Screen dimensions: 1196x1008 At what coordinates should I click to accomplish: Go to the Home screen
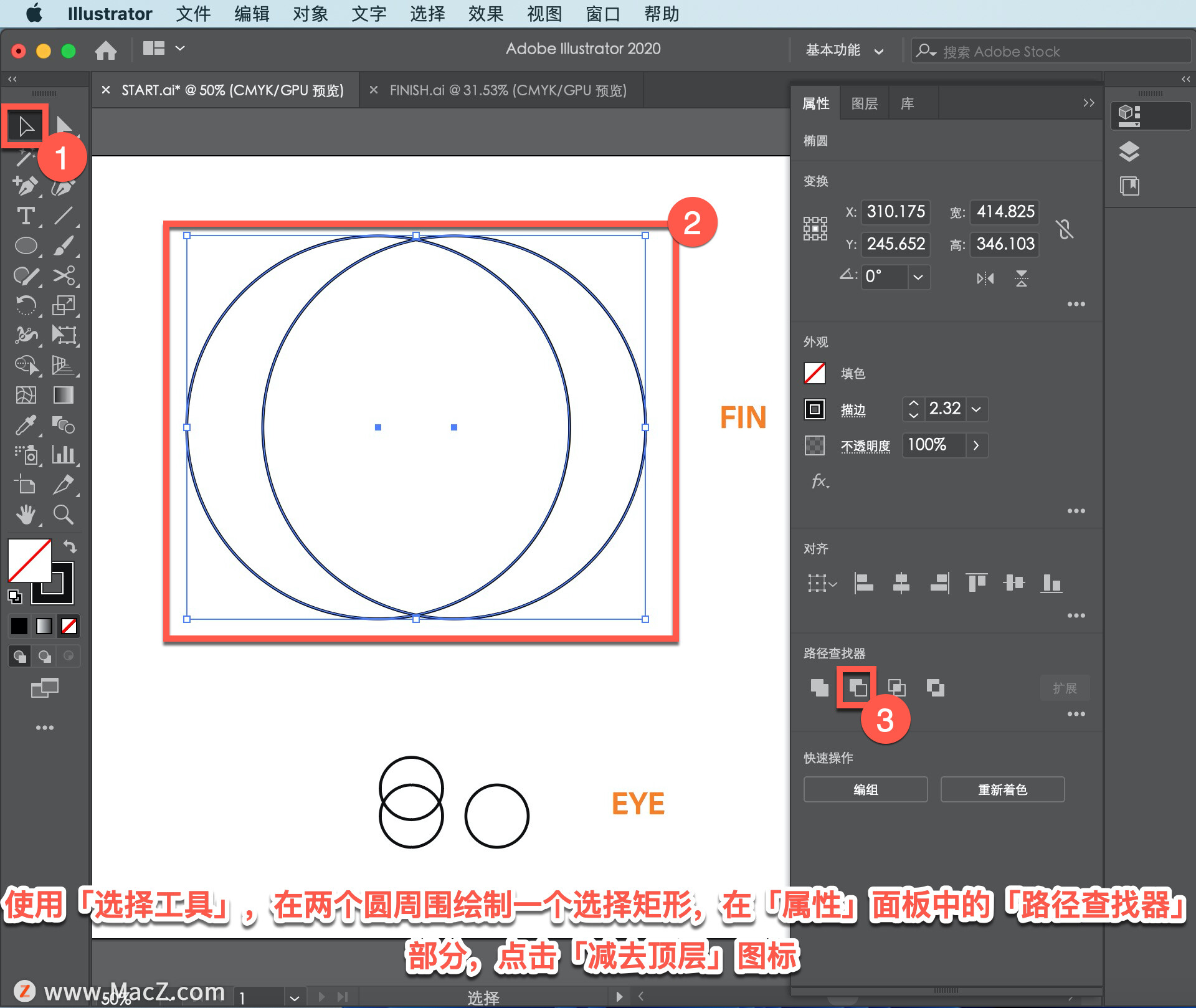(x=106, y=50)
